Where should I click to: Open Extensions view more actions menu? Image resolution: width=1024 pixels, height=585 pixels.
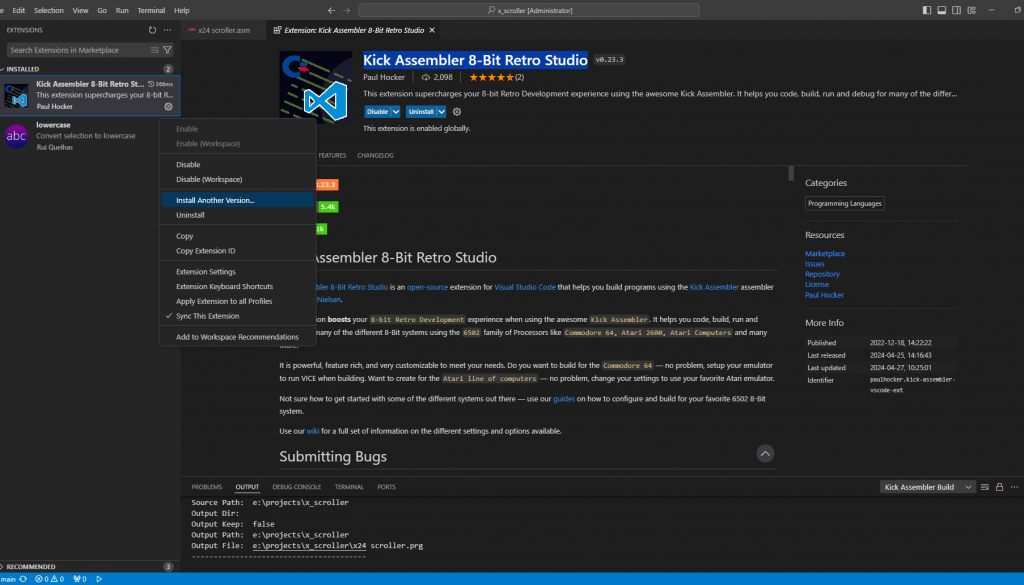(x=167, y=30)
